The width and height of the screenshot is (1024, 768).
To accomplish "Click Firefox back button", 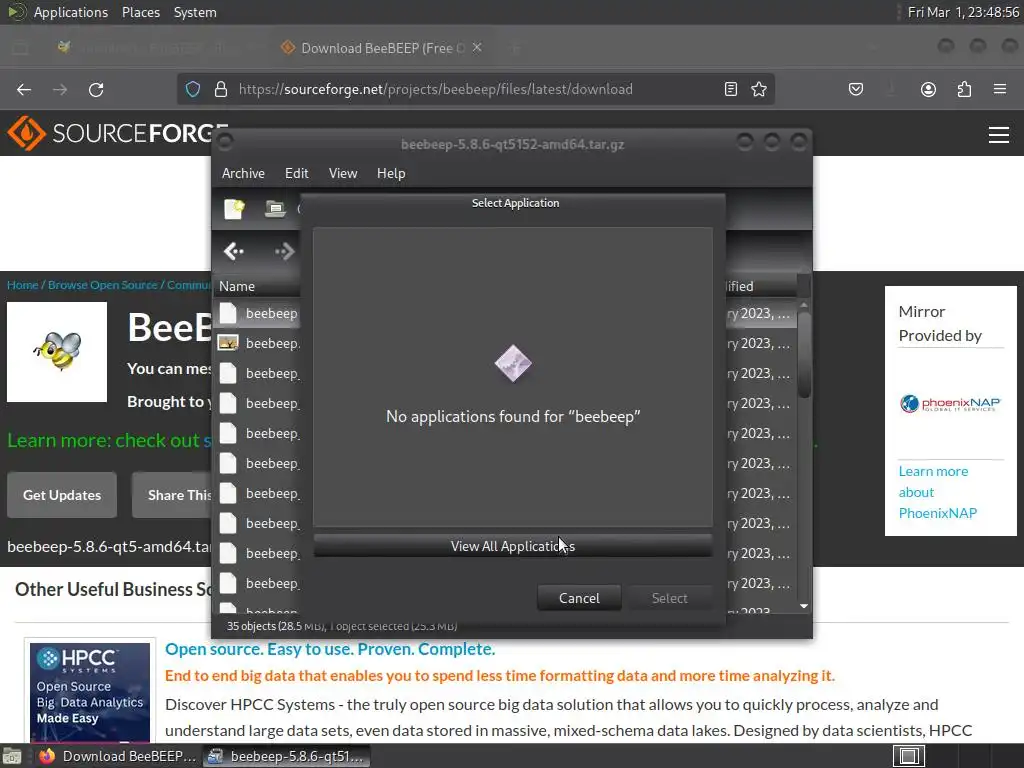I will pyautogui.click(x=24, y=89).
